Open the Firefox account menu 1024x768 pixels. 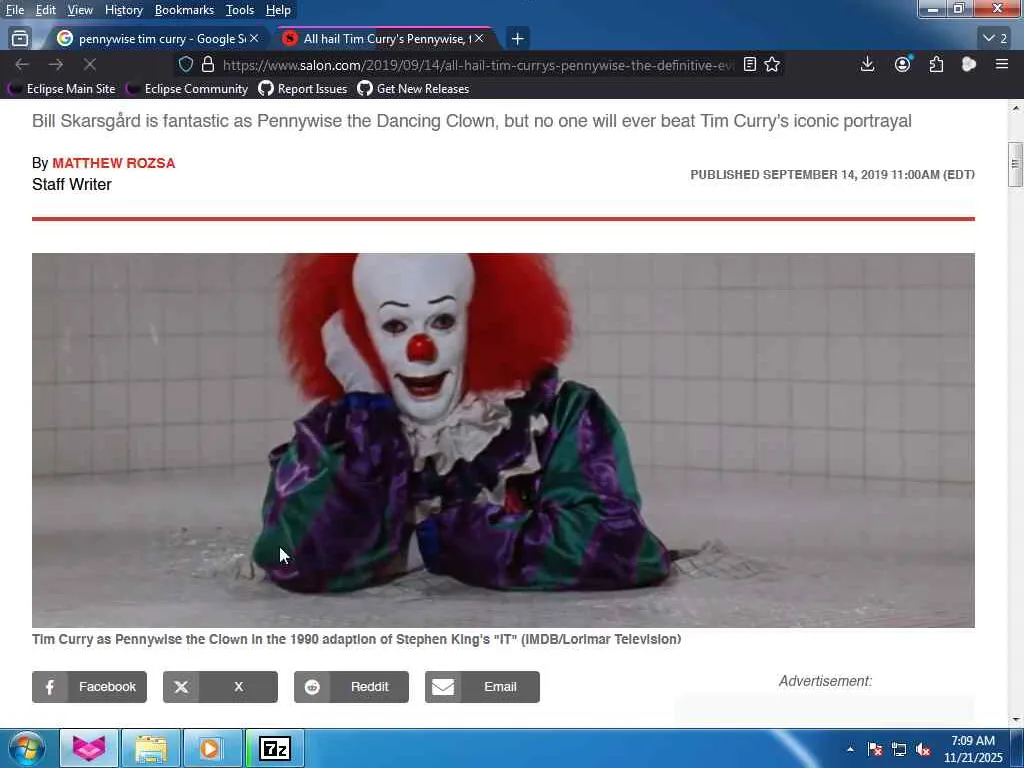coord(903,64)
